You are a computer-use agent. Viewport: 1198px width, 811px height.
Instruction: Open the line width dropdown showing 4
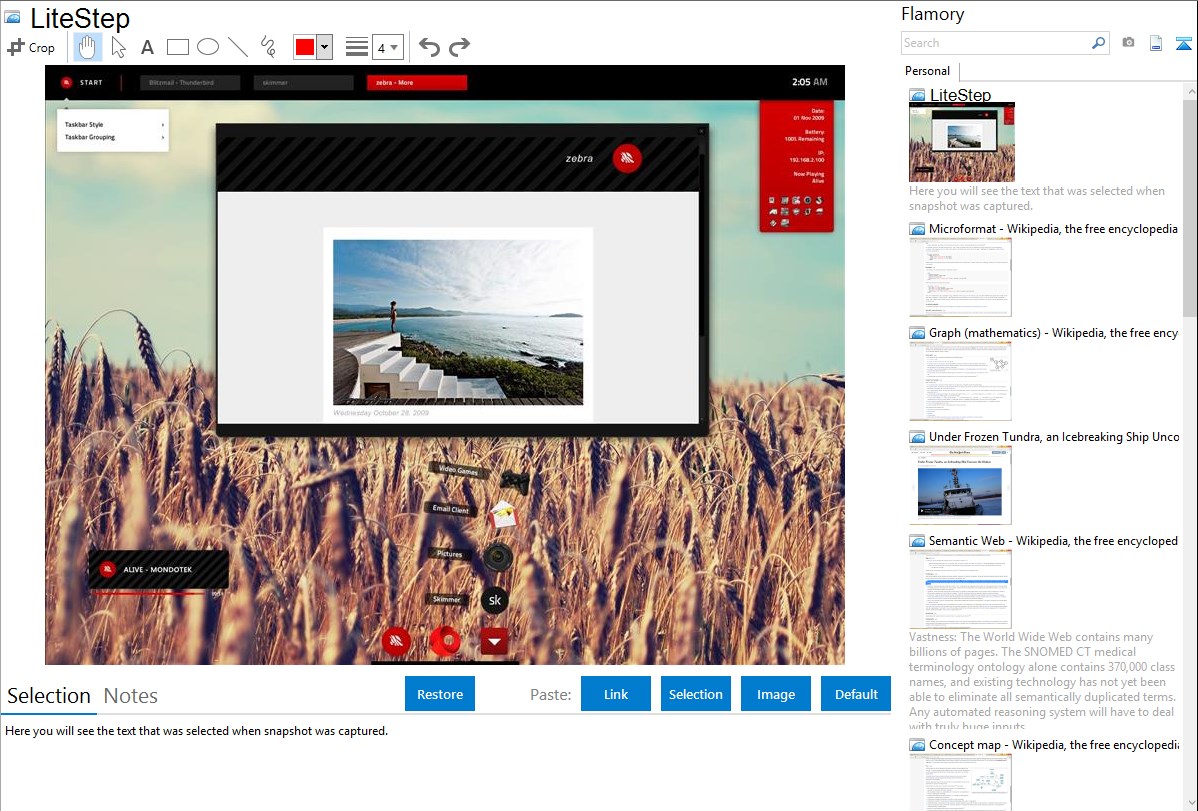[x=388, y=47]
